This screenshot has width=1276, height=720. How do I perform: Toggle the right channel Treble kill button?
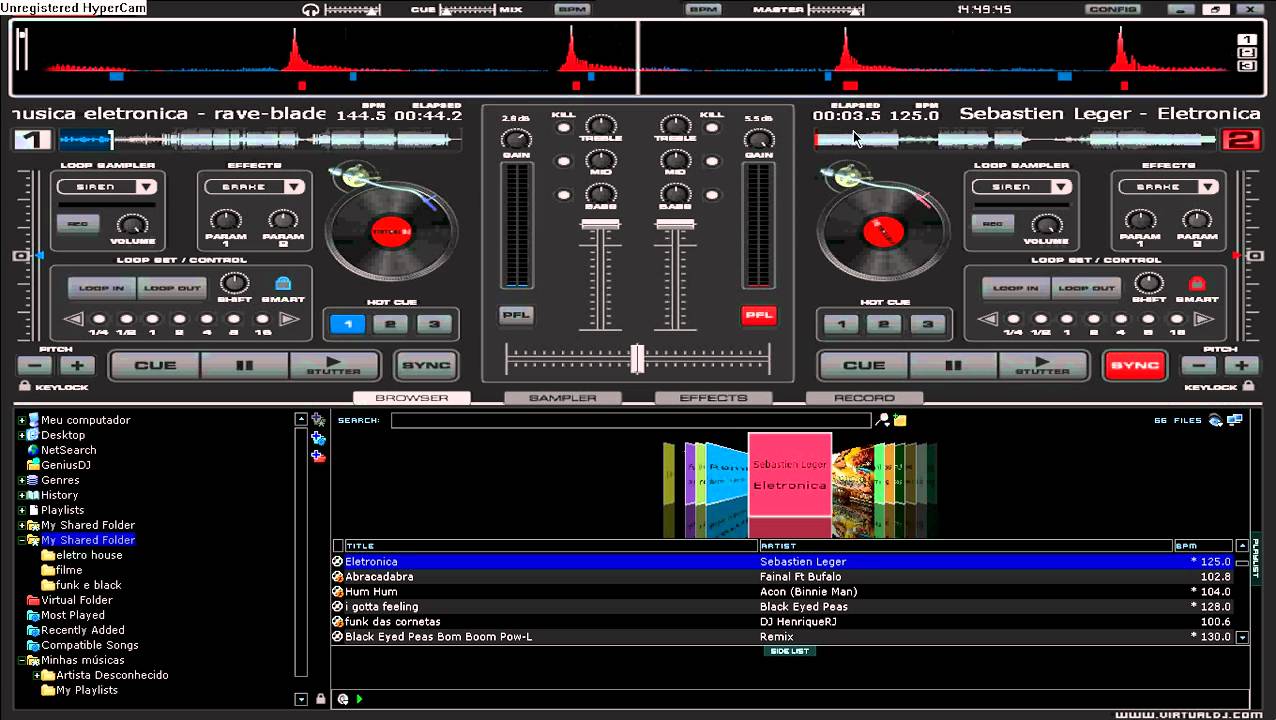click(x=712, y=128)
